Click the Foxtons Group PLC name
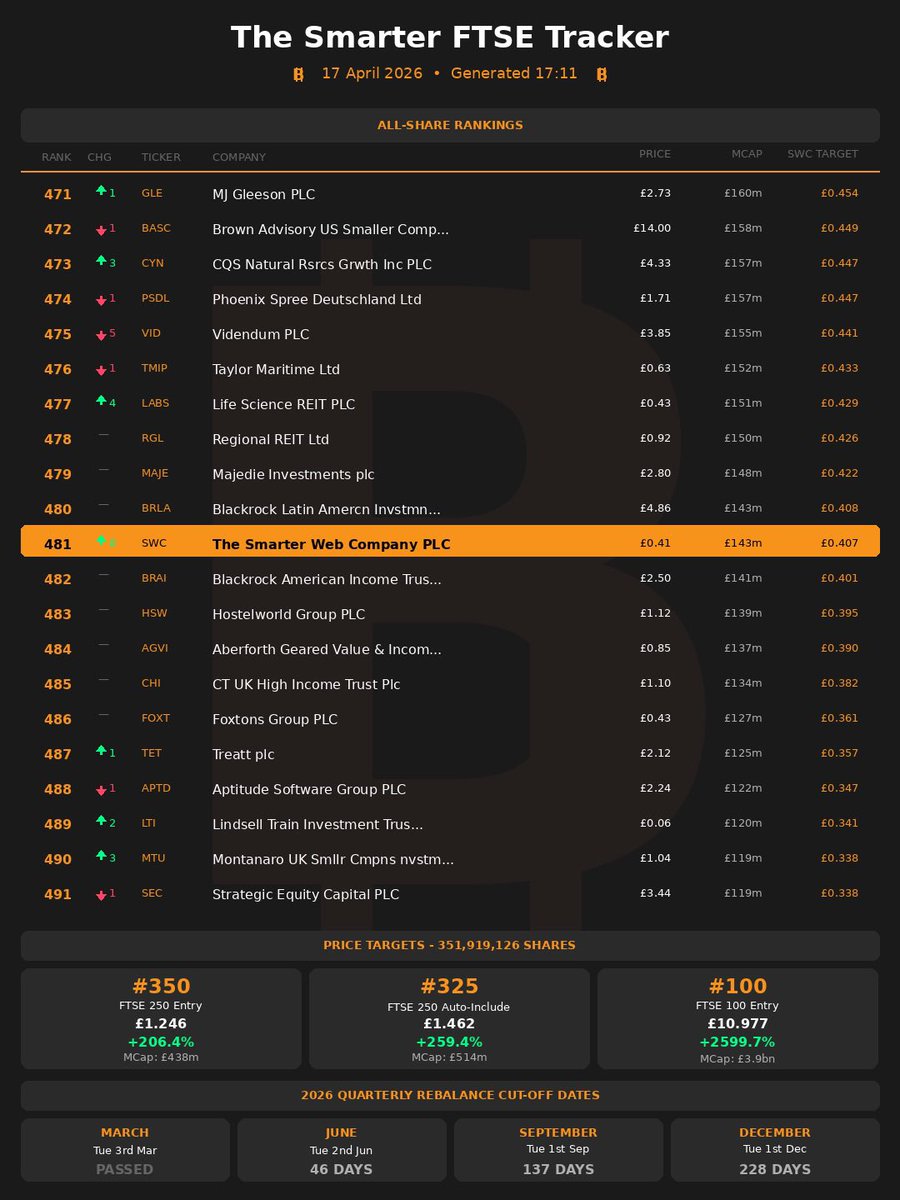900x1200 pixels. tap(275, 720)
